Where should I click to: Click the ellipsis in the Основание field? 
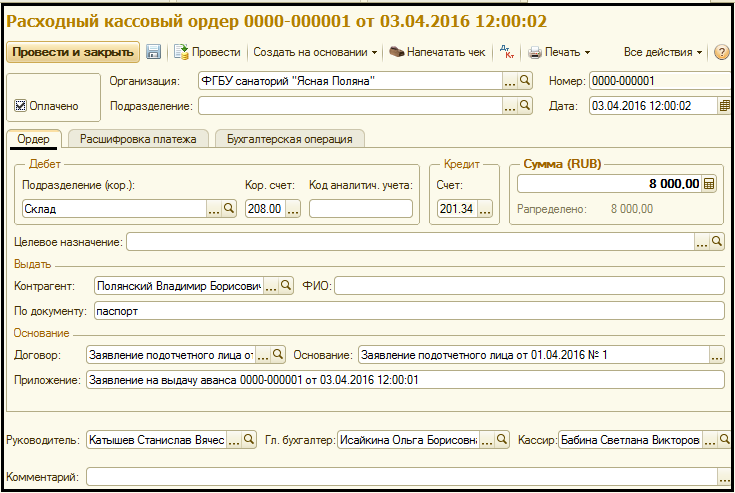tap(717, 355)
